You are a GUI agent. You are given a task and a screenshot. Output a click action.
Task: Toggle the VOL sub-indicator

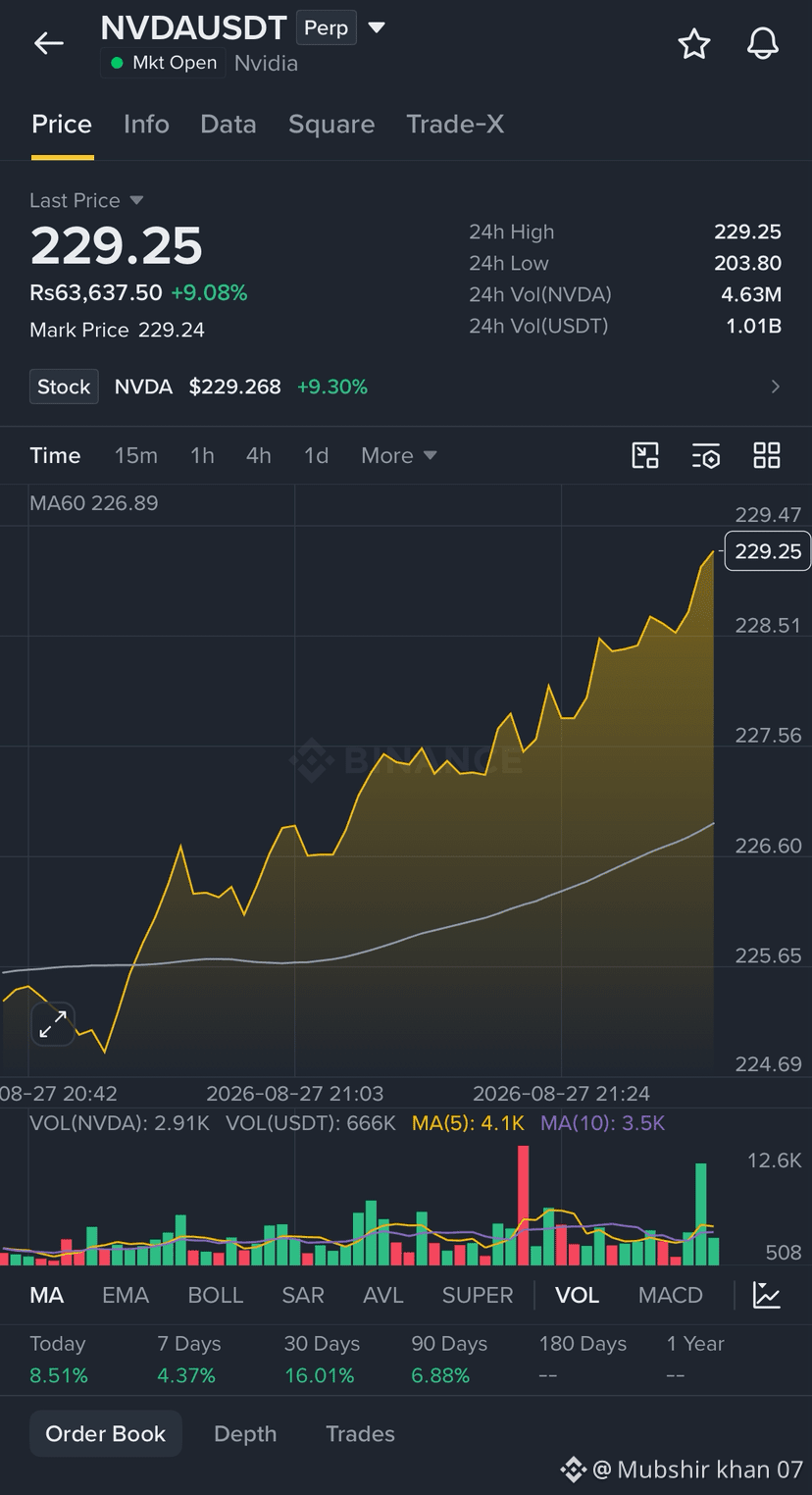[x=577, y=1295]
